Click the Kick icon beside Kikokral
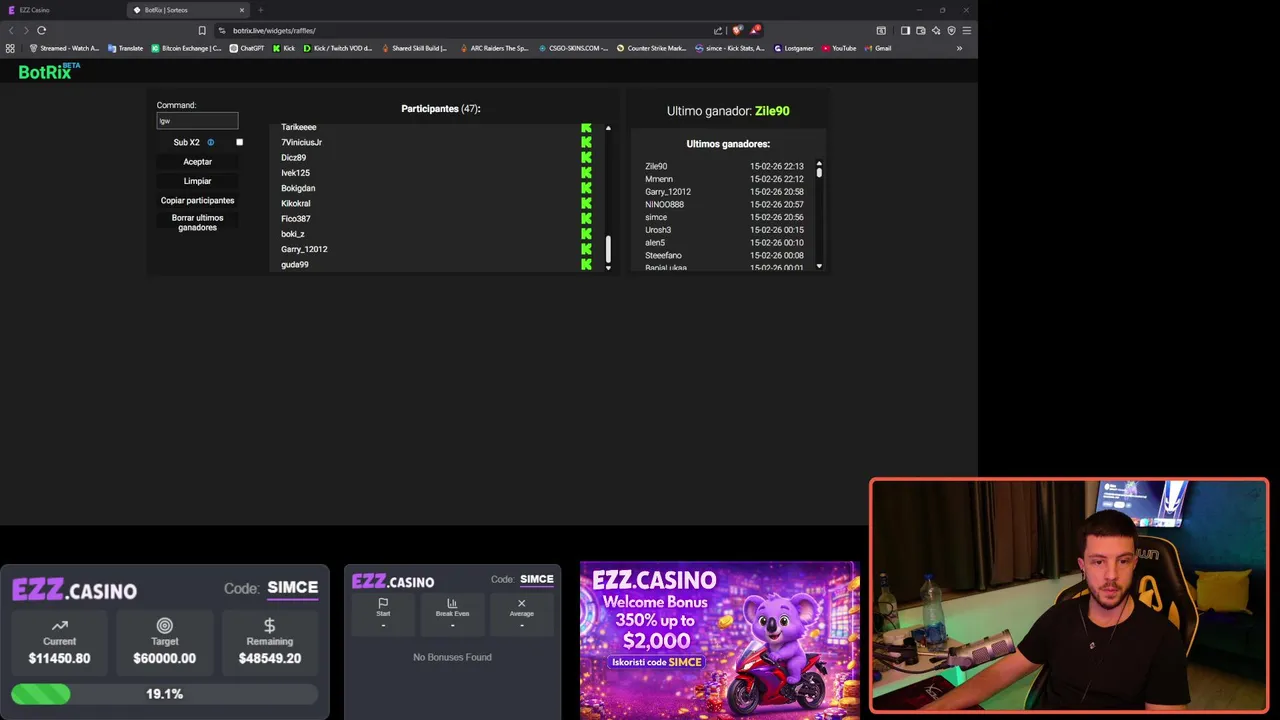 tap(586, 203)
